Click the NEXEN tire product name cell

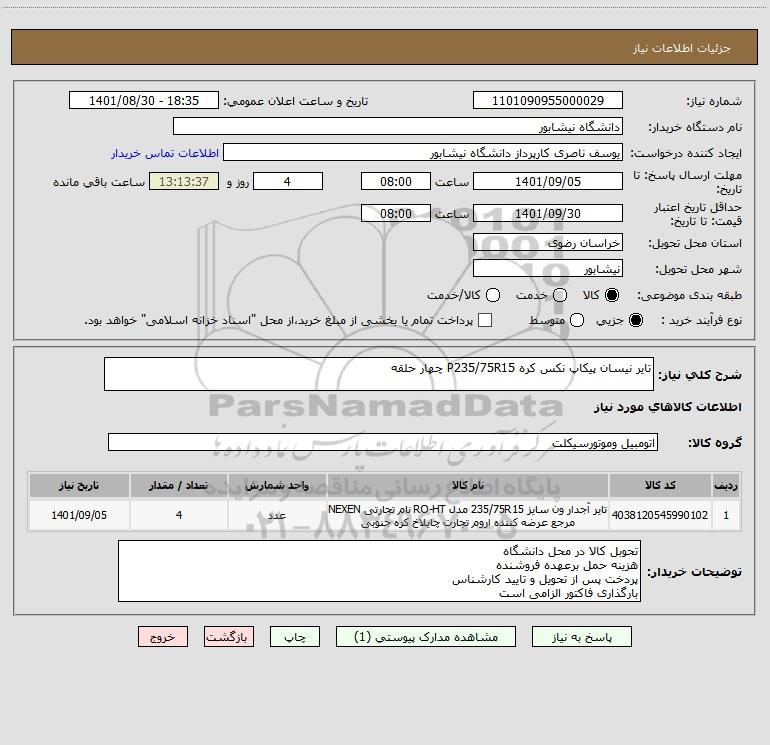click(x=468, y=515)
